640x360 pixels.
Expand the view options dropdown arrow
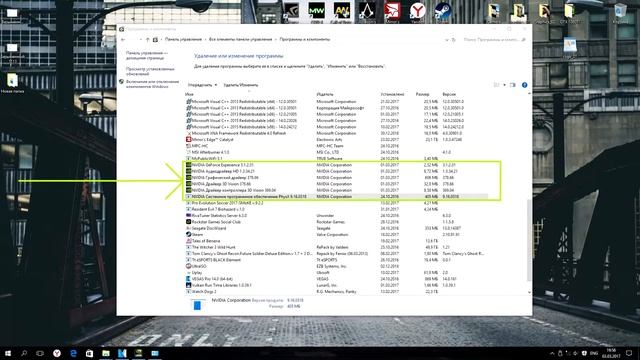coord(504,85)
